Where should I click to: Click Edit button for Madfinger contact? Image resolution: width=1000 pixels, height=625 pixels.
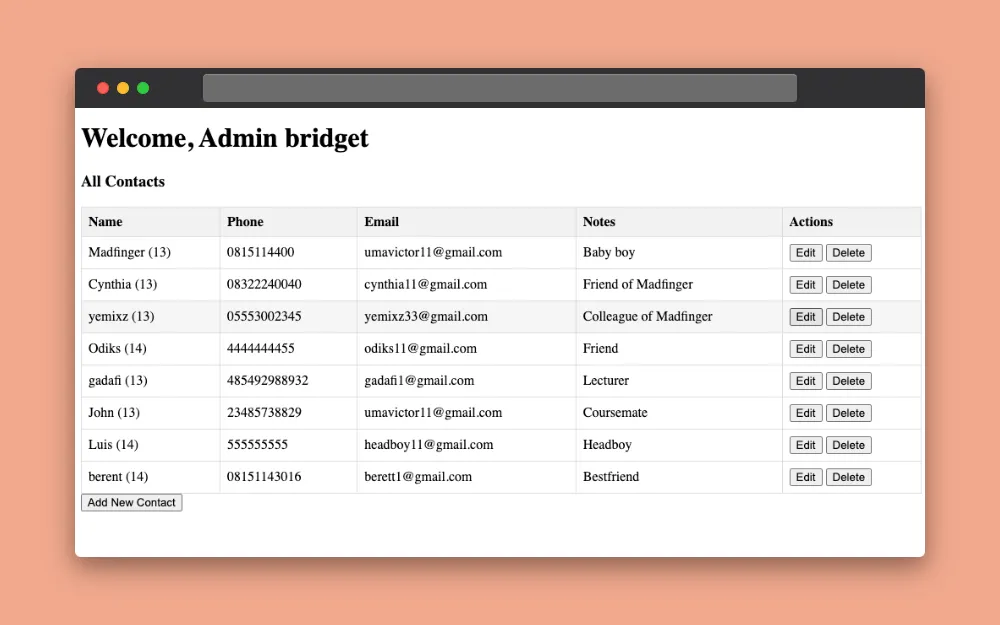click(x=805, y=253)
